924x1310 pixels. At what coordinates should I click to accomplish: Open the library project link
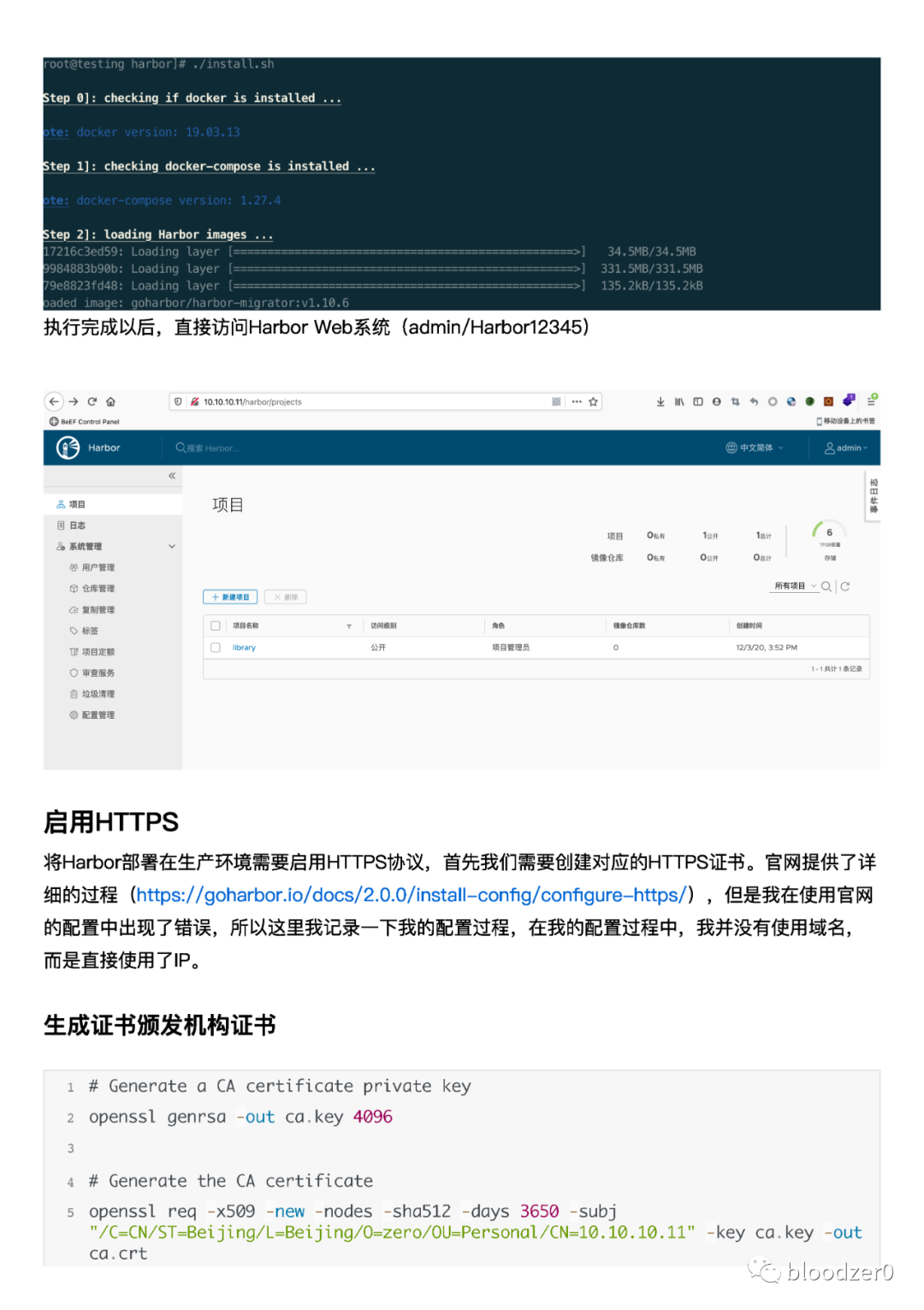(x=244, y=648)
